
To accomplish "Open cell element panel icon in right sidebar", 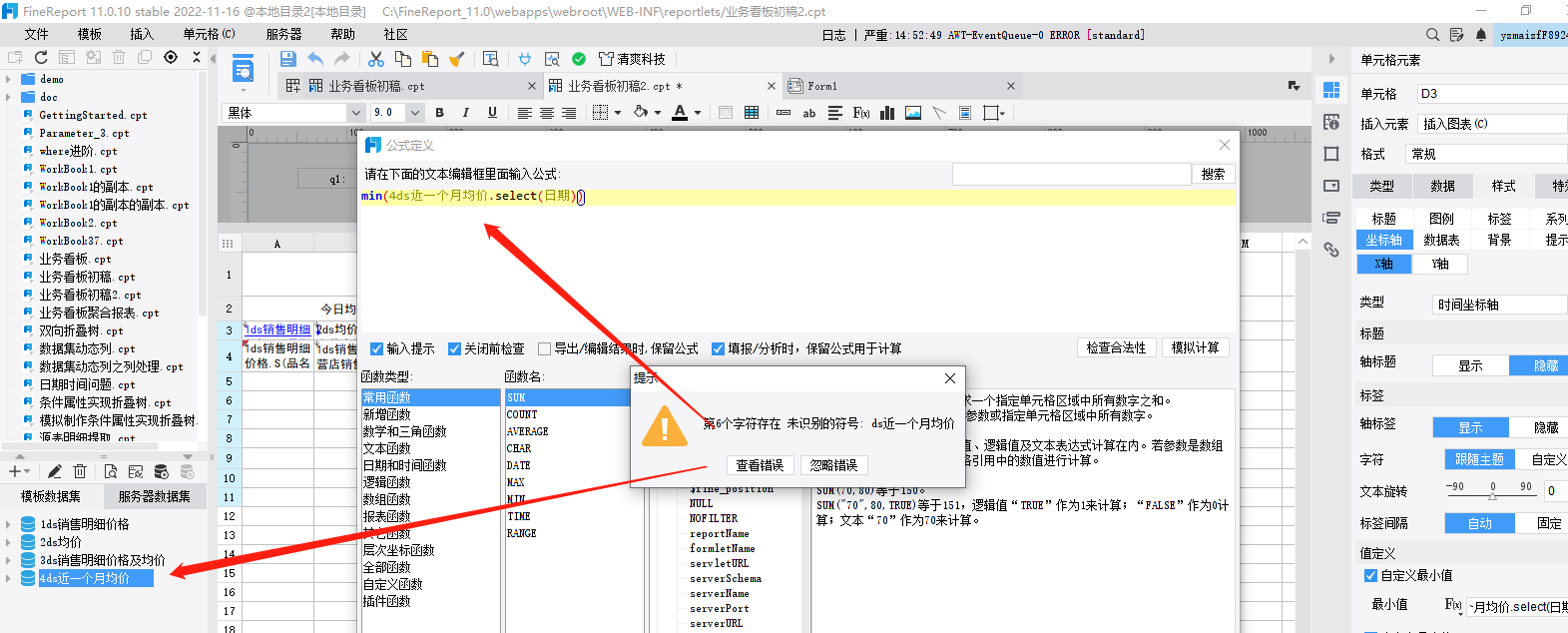I will (x=1331, y=90).
